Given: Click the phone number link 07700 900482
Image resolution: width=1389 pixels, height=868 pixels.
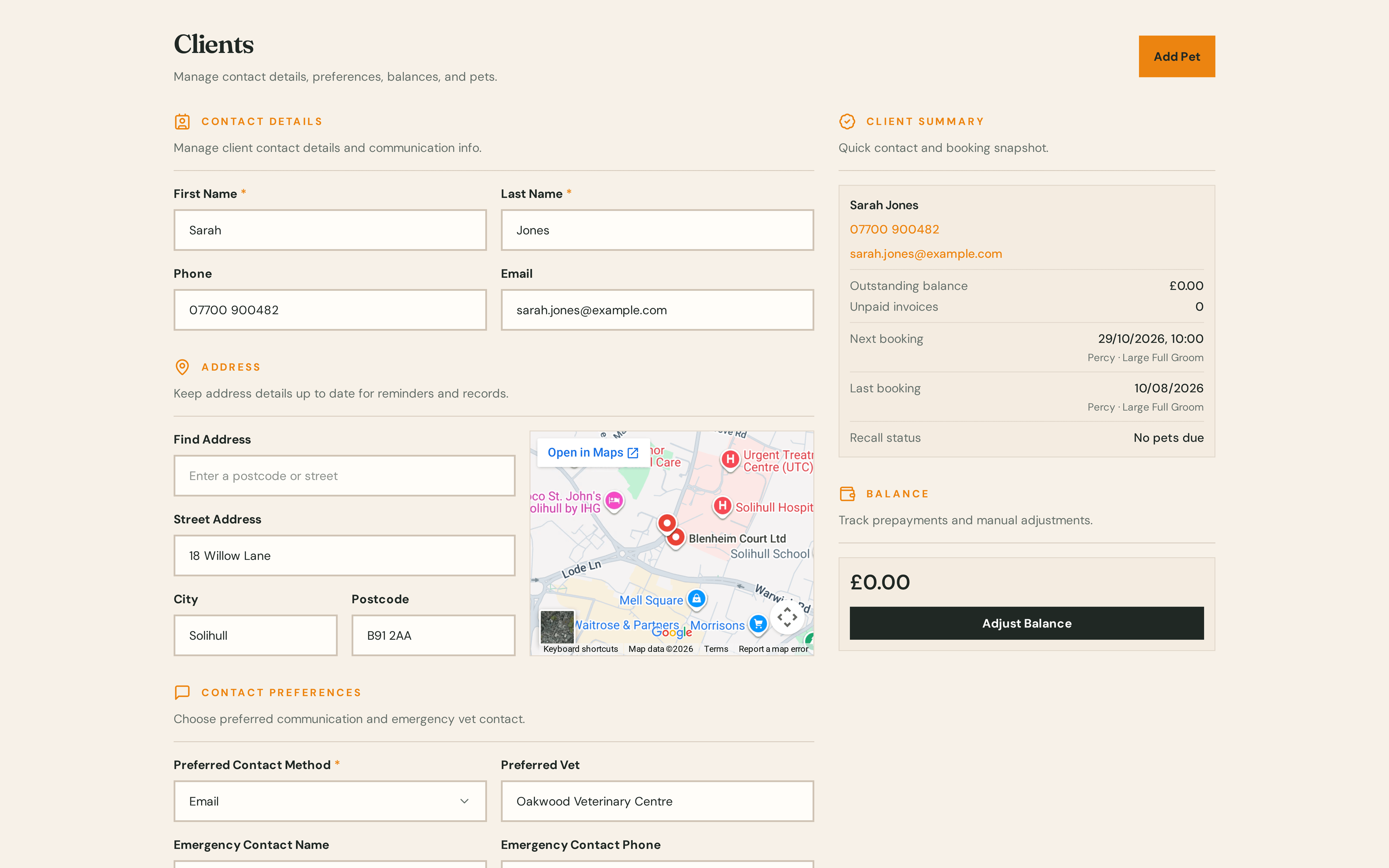Looking at the screenshot, I should (x=894, y=230).
